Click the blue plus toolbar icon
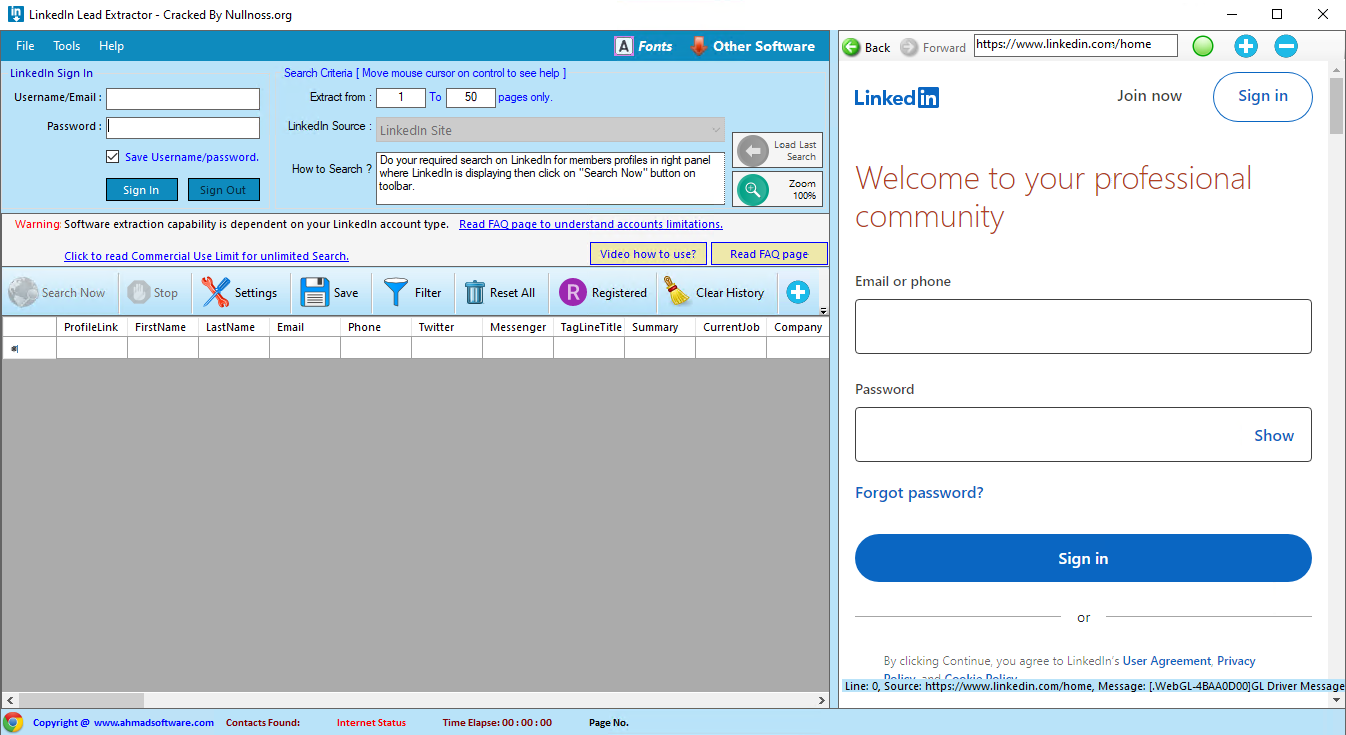The height and width of the screenshot is (735, 1346). pyautogui.click(x=797, y=292)
